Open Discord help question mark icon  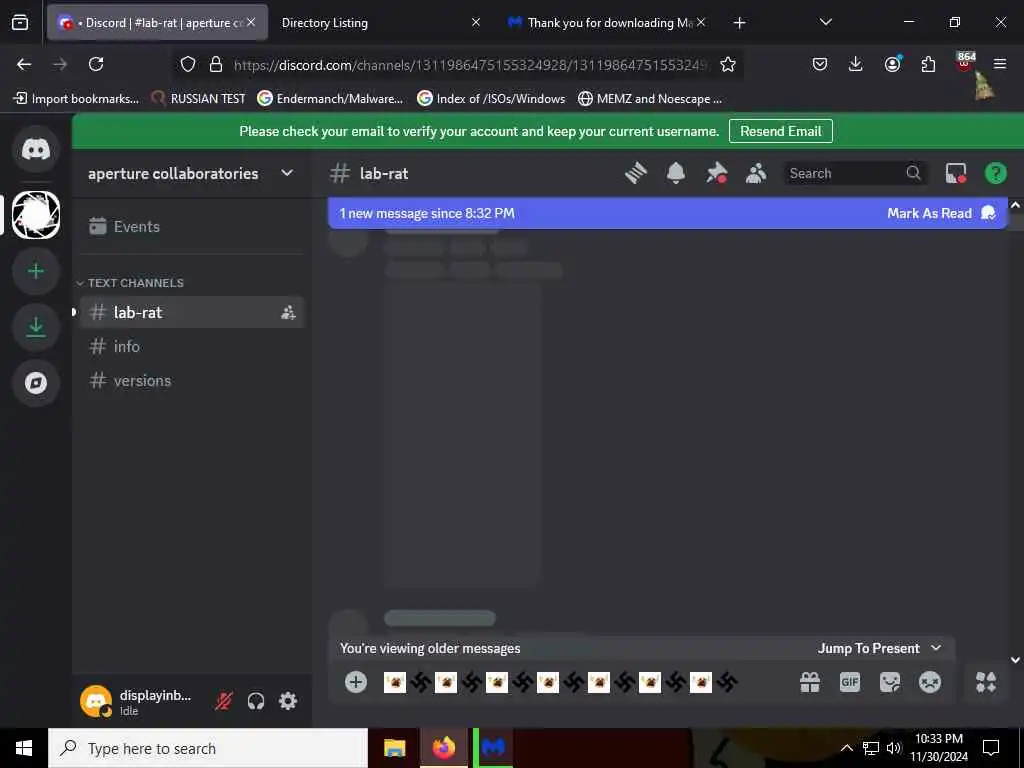(x=995, y=173)
